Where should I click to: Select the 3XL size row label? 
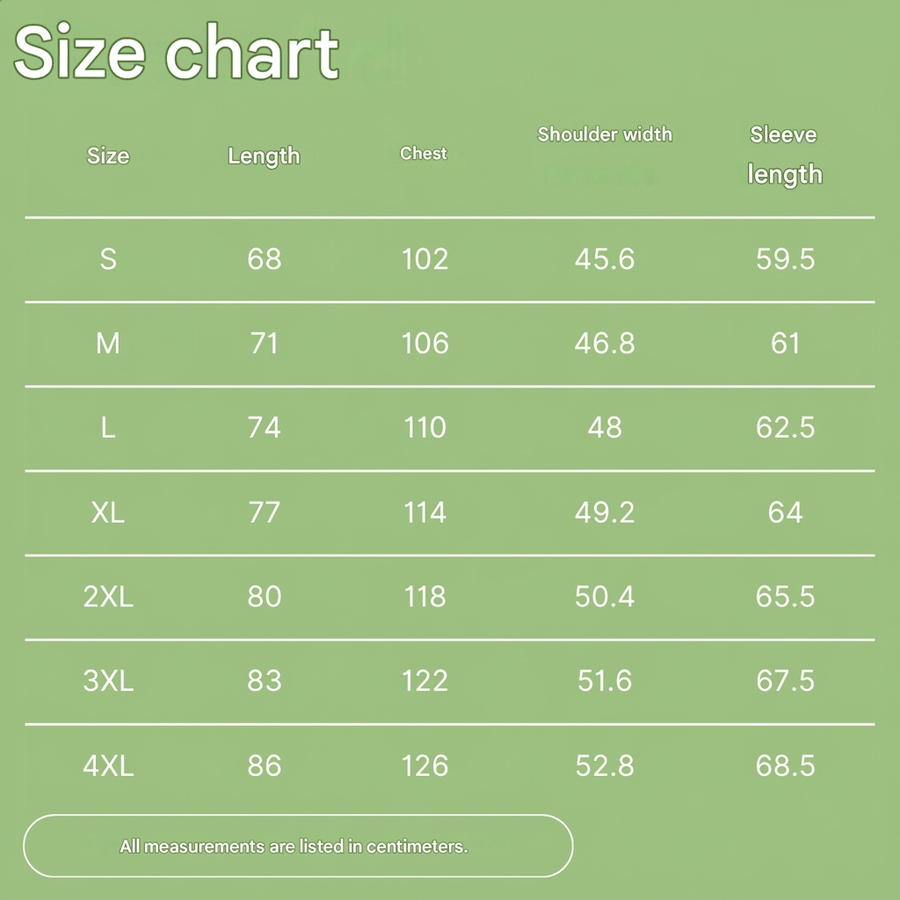coord(108,681)
